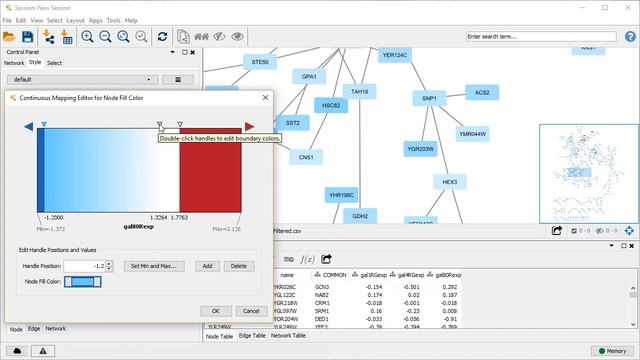The width and height of the screenshot is (640, 360).
Task: Open the File menu
Action: tap(7, 20)
